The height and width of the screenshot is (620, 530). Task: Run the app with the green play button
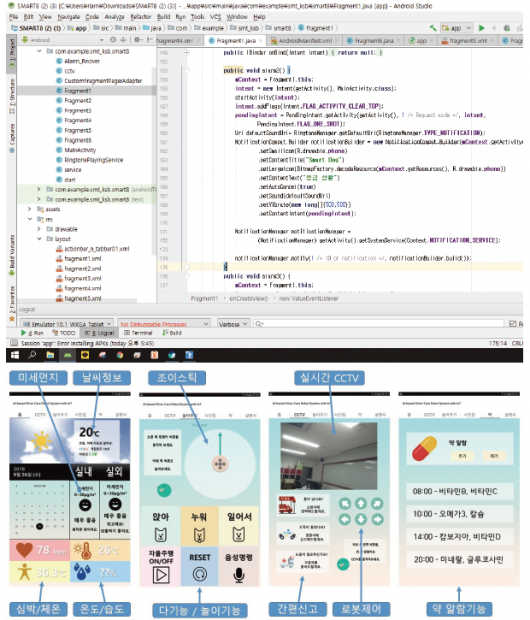tap(481, 28)
